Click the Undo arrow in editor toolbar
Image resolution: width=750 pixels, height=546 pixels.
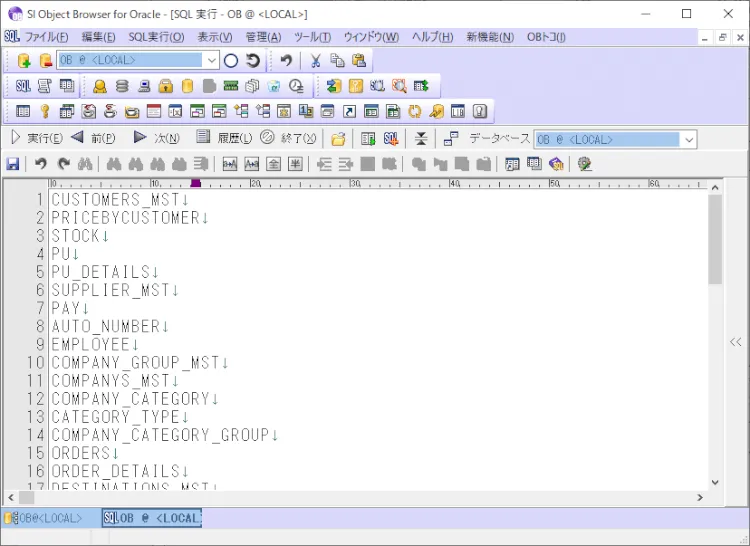pos(41,164)
